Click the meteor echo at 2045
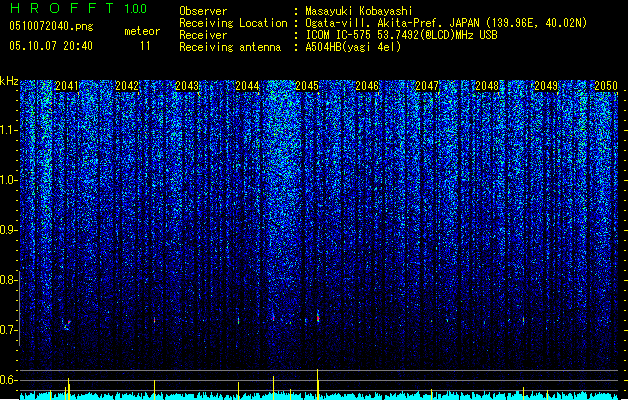629x400 pixels. pyautogui.click(x=318, y=317)
